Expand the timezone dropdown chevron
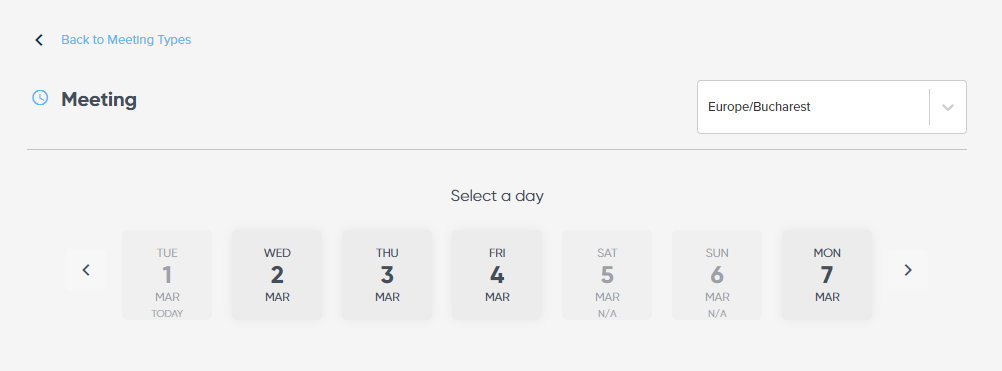This screenshot has height=371, width=1002. [948, 107]
